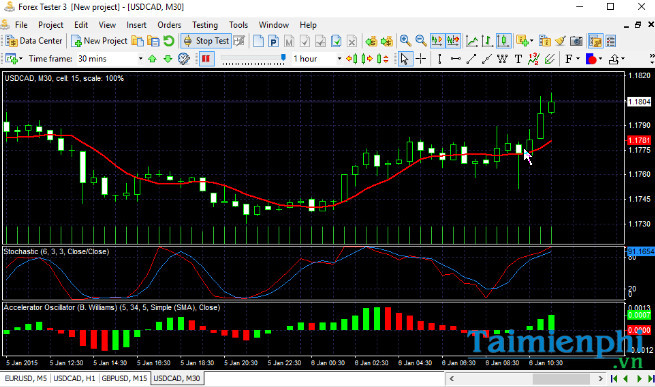The height and width of the screenshot is (387, 655).
Task: Jump to chart start with skip-back arrow
Action: click(x=614, y=379)
